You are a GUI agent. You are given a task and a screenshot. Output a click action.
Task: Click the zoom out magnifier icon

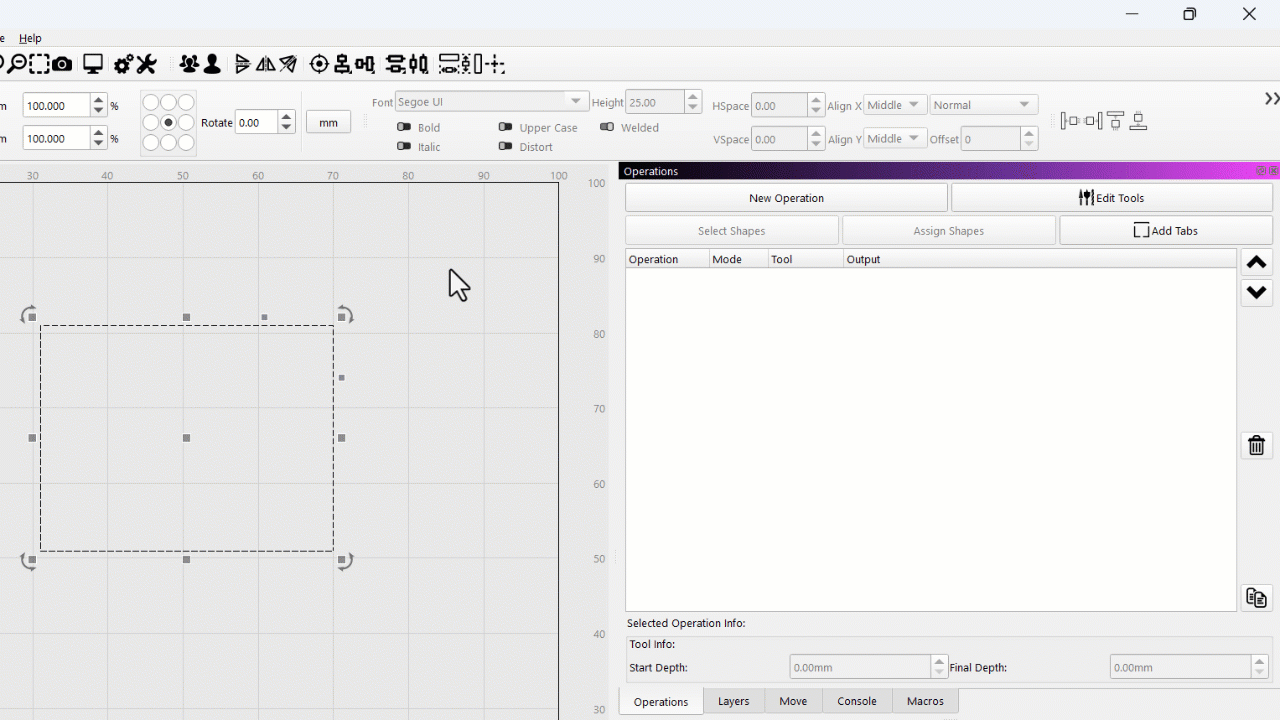pyautogui.click(x=17, y=65)
